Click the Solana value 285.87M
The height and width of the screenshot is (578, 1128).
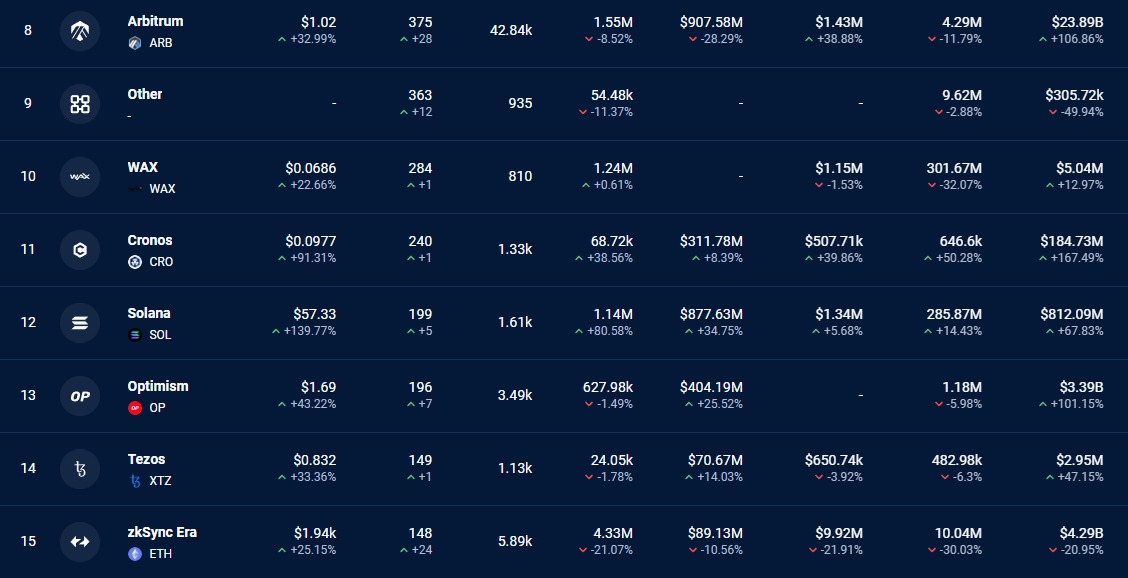[x=954, y=315]
